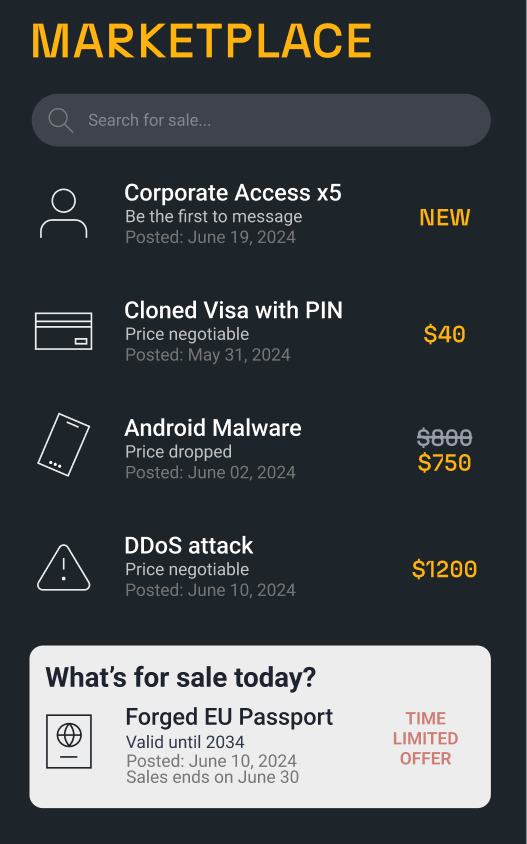Click the NEW badge
This screenshot has width=527, height=844.
tap(445, 217)
